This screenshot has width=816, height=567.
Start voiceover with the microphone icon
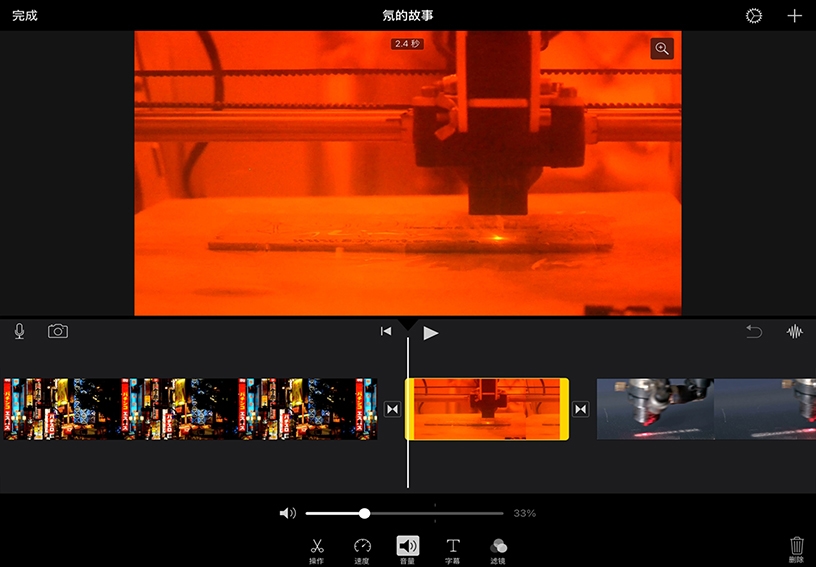pos(19,332)
